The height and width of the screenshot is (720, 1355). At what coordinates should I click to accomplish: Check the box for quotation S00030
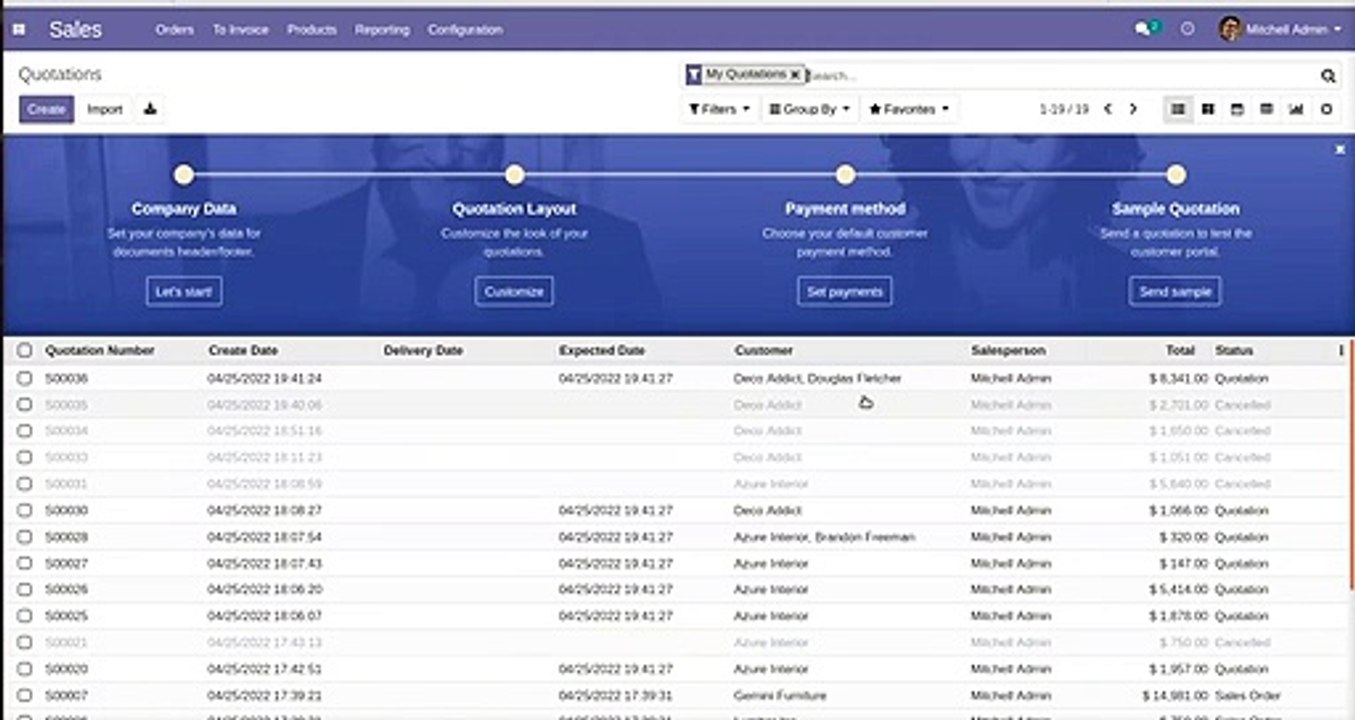pos(25,510)
